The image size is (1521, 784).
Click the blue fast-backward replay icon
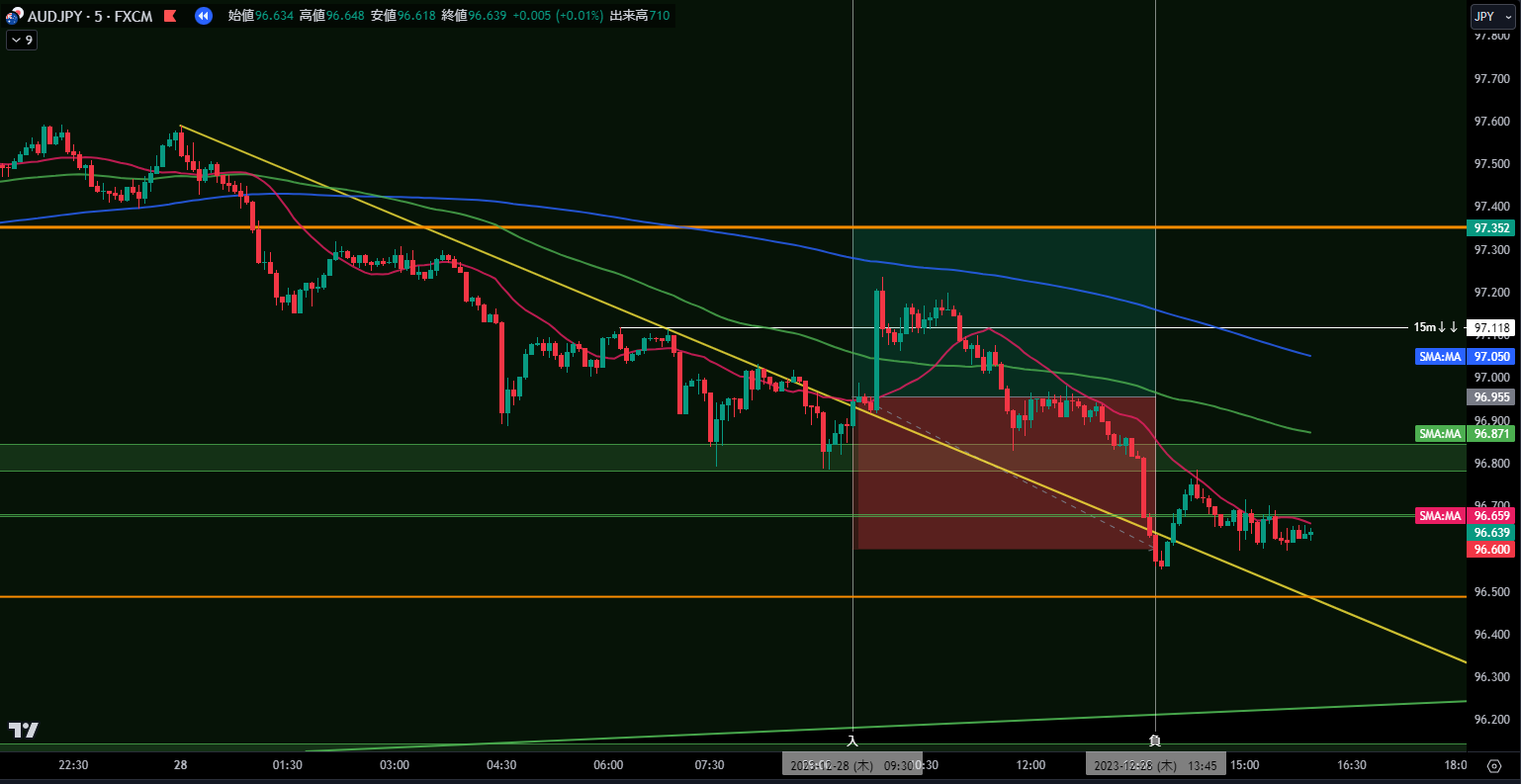(x=204, y=16)
